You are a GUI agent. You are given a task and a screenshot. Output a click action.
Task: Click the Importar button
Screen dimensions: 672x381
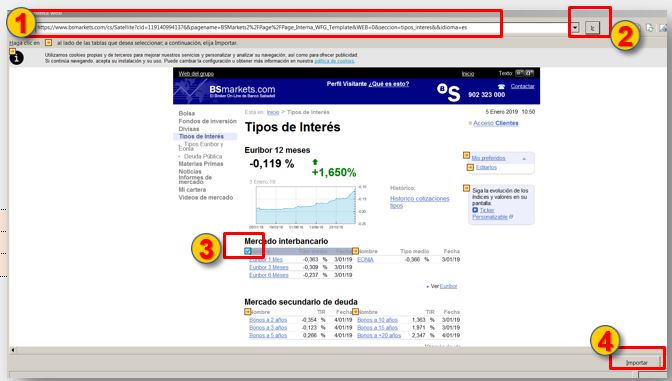click(636, 363)
